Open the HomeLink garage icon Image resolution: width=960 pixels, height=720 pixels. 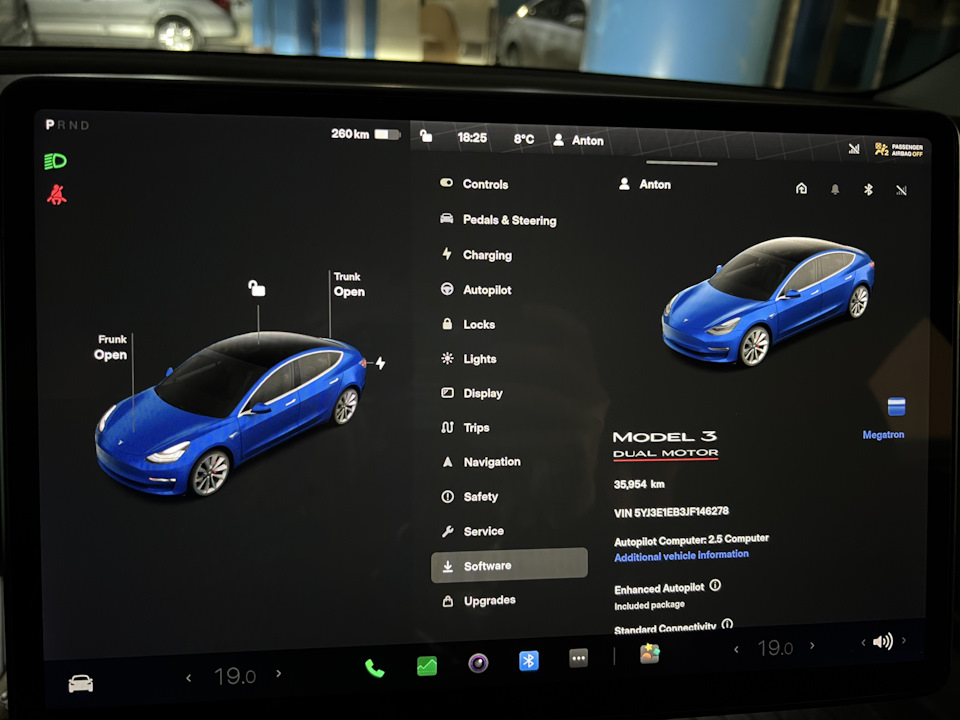[x=801, y=188]
